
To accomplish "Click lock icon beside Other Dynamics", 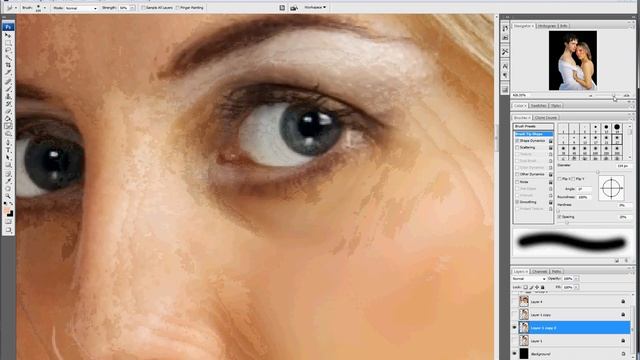I will click(551, 175).
